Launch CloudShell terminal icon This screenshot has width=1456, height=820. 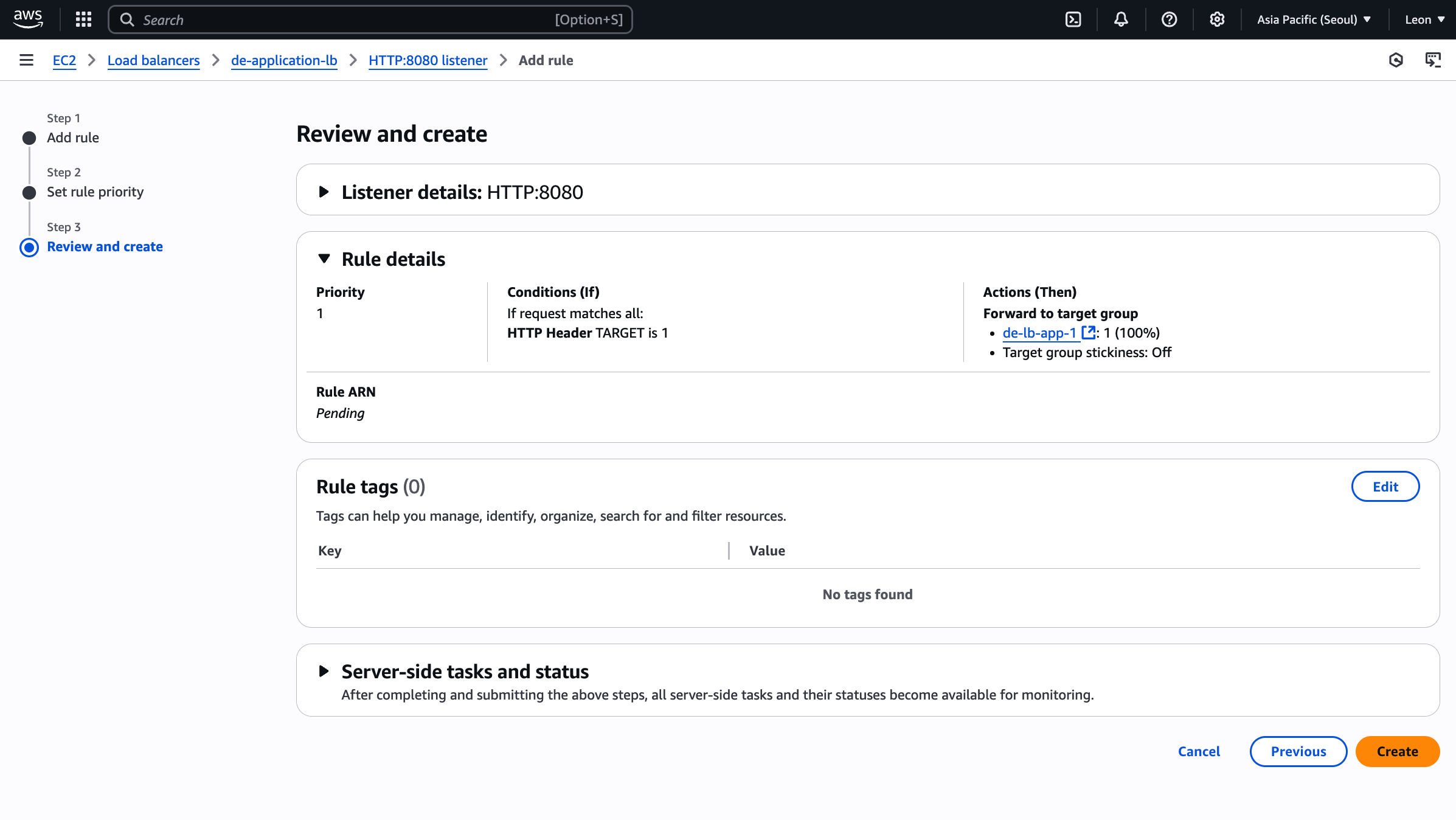(1073, 19)
